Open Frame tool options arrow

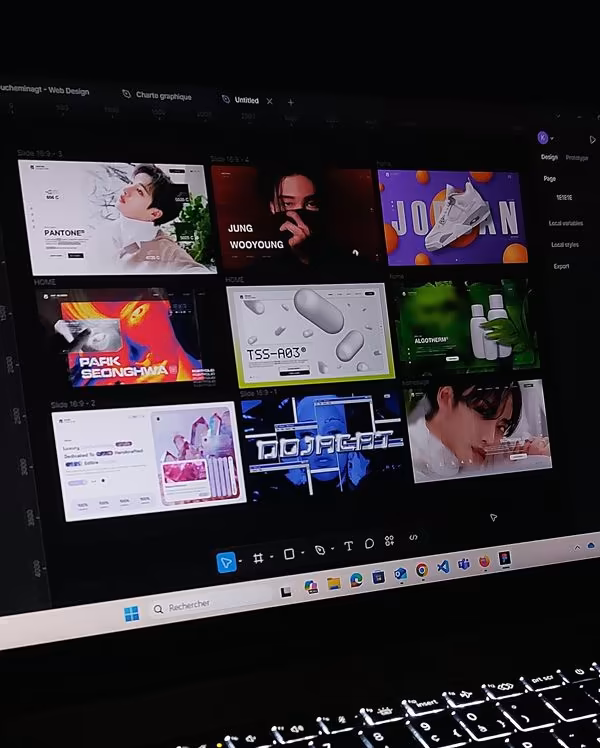point(271,557)
